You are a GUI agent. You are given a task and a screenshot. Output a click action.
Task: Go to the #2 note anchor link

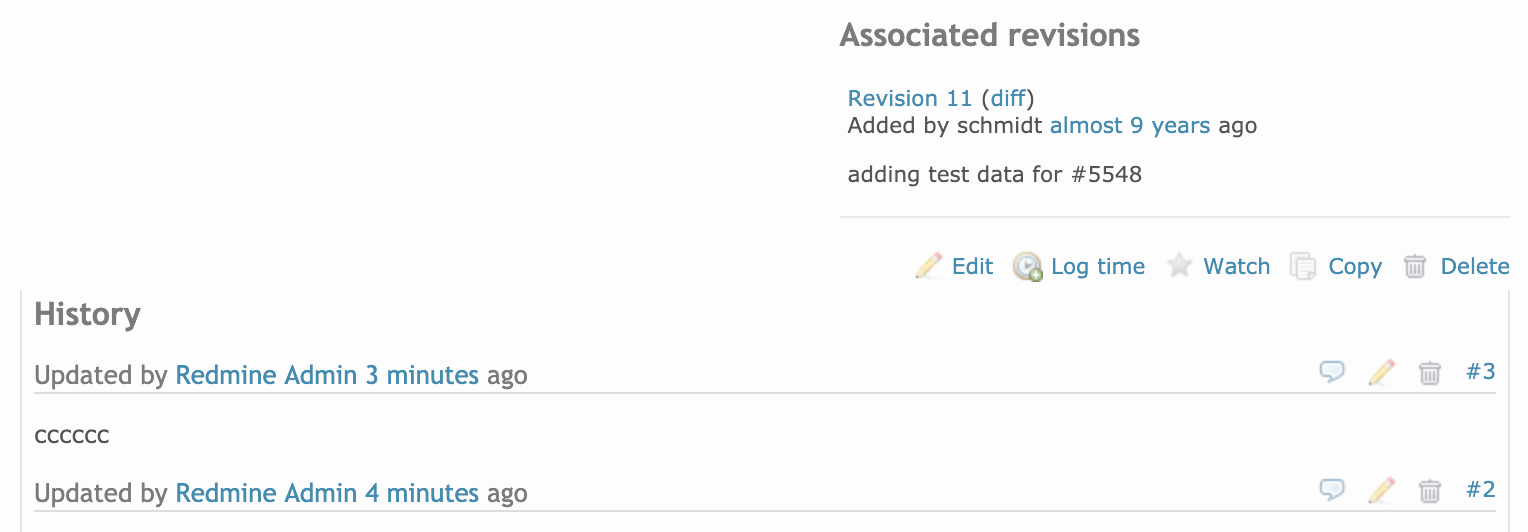point(1481,489)
